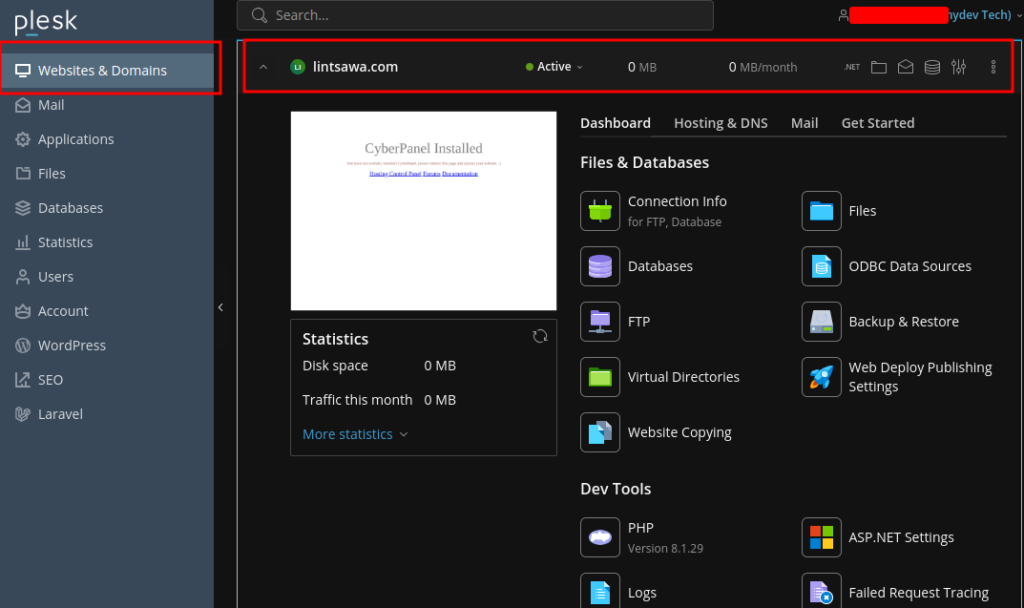Image resolution: width=1024 pixels, height=608 pixels.
Task: Click the envelope icon in the domain row
Action: pyautogui.click(x=906, y=67)
